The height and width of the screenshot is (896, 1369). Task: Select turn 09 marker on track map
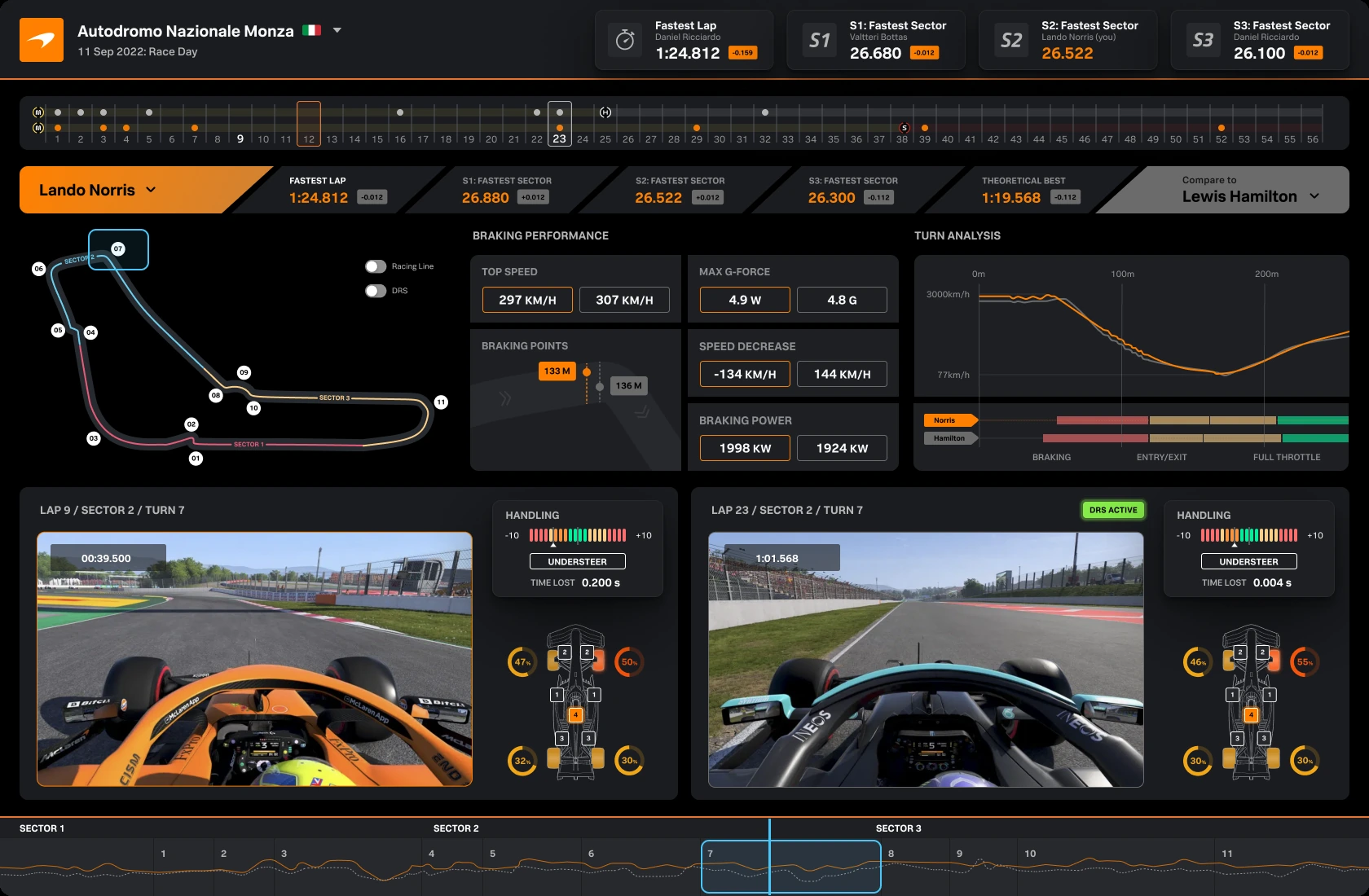244,372
